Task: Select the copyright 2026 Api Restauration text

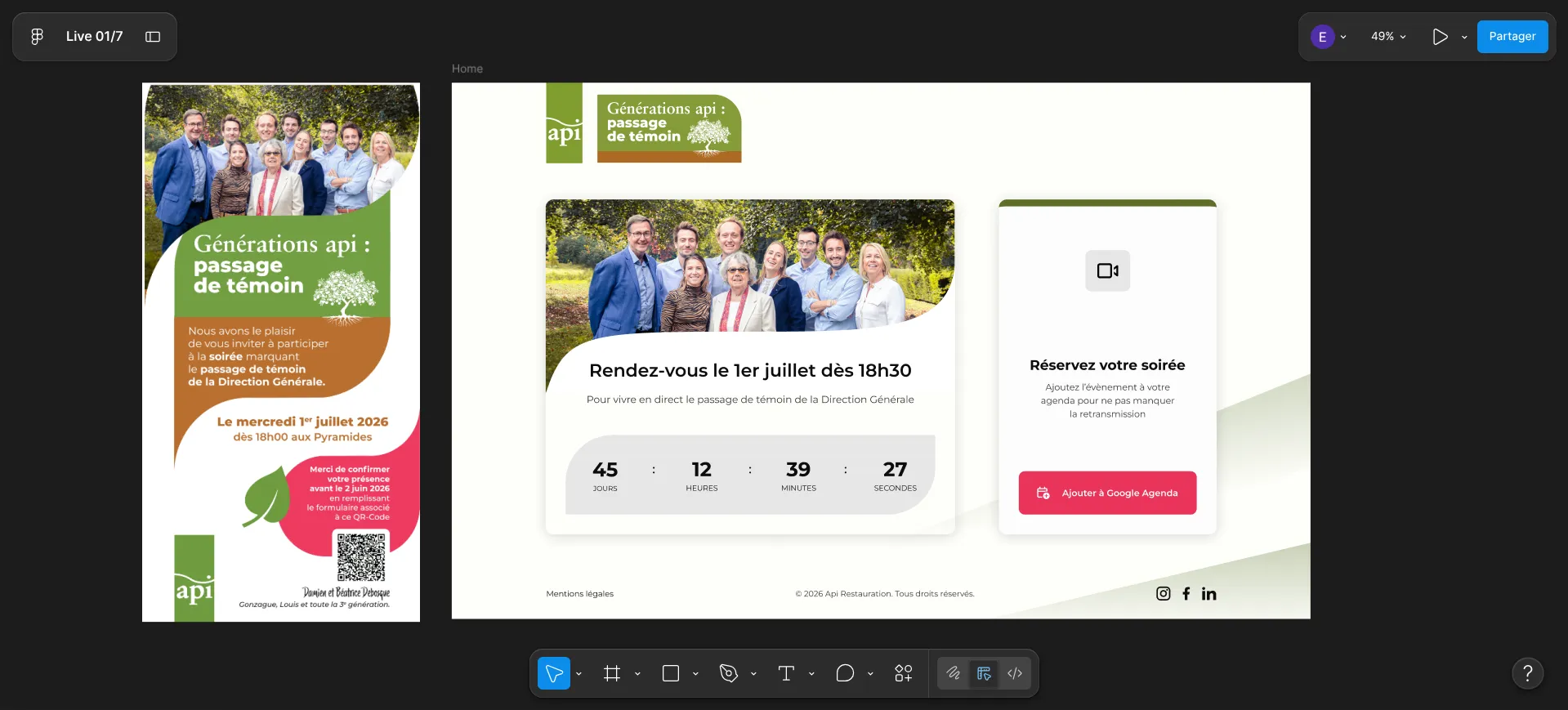Action: coord(884,594)
